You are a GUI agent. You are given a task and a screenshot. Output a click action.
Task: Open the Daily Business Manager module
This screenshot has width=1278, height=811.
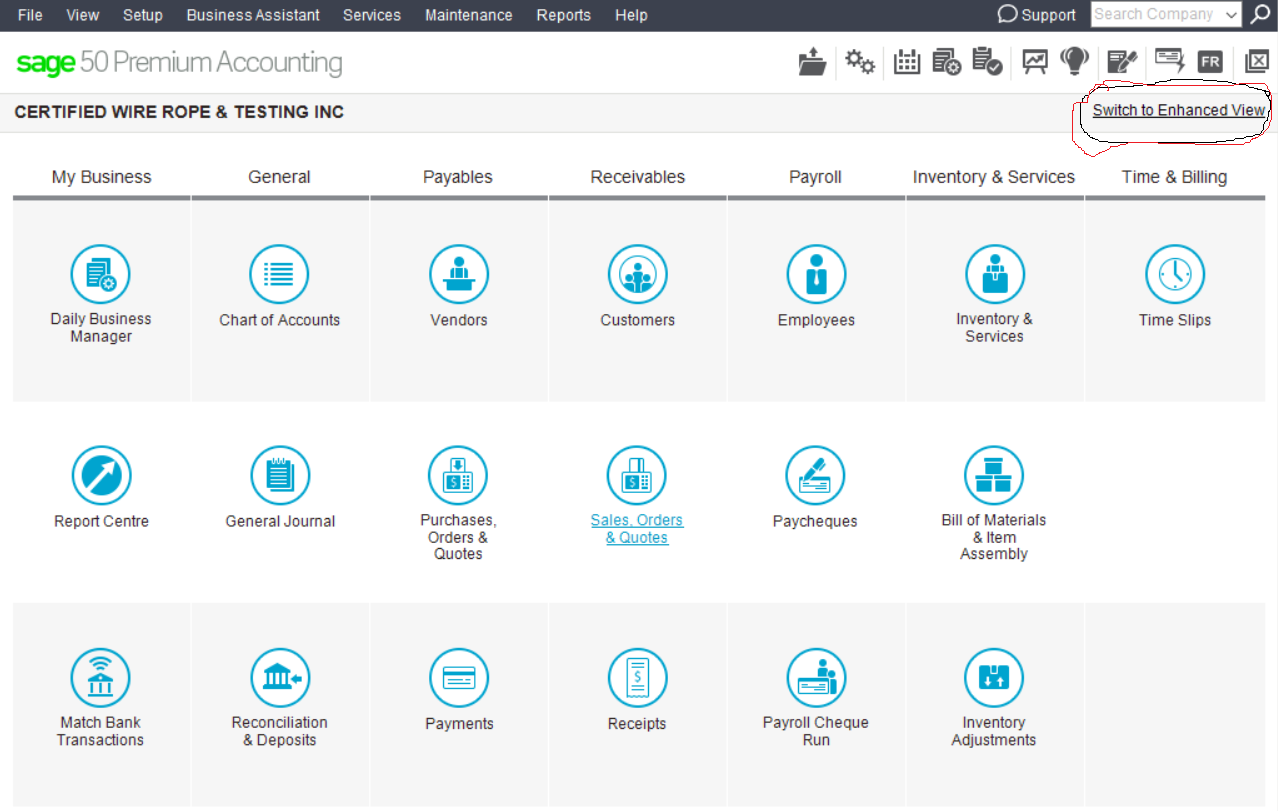(x=101, y=274)
